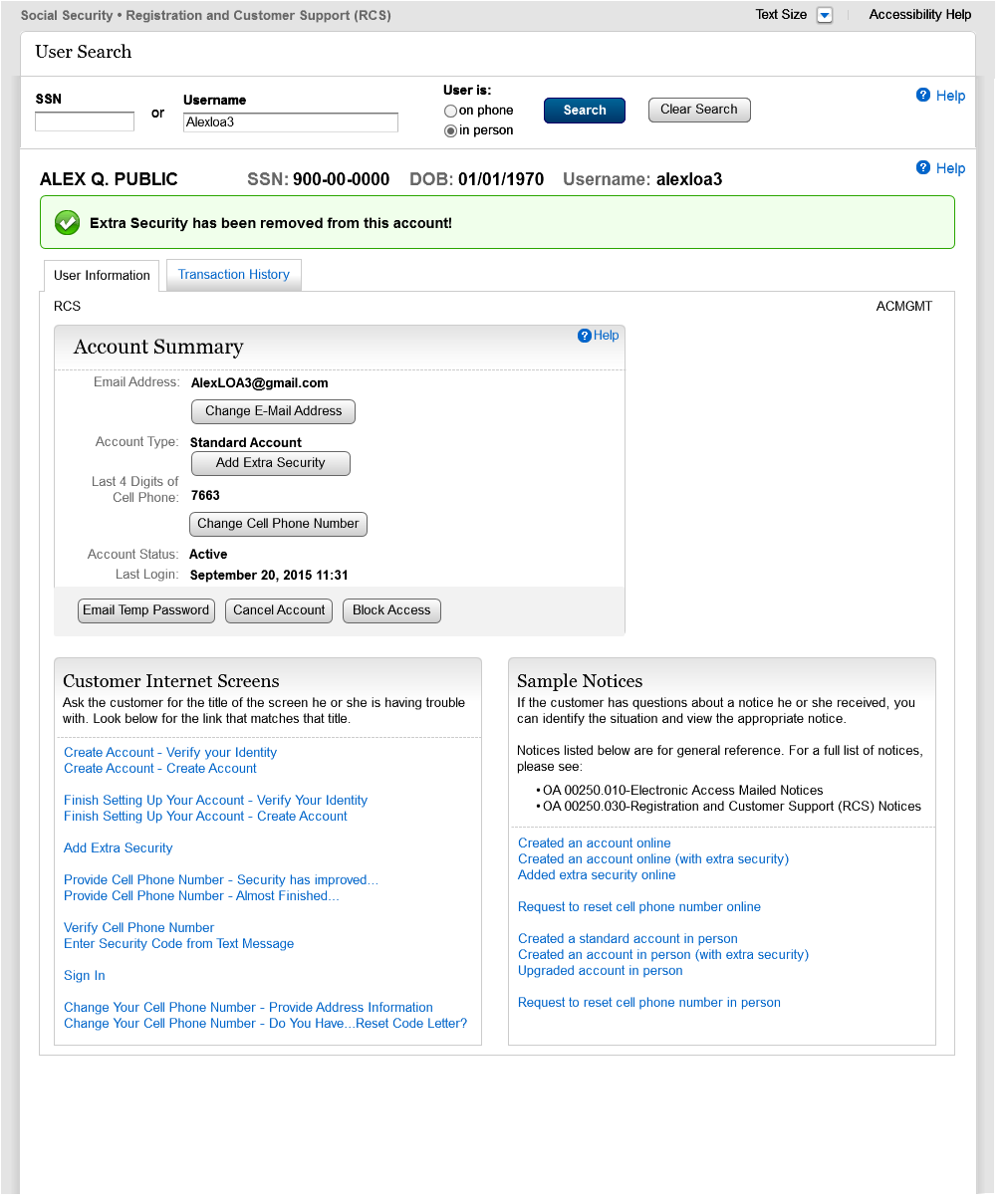The image size is (1005, 1204).
Task: Click 'OA 00250.030-Registration and Customer Support (RCS) Notices' text
Action: 732,807
